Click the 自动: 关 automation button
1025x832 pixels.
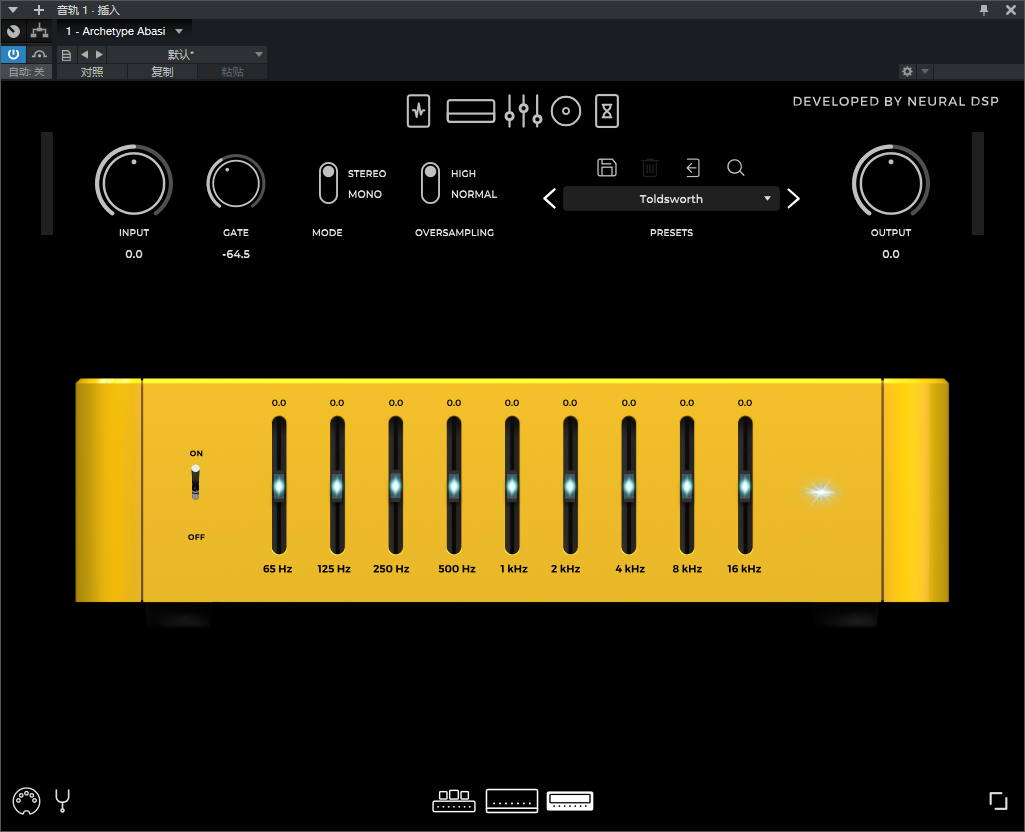click(x=27, y=72)
